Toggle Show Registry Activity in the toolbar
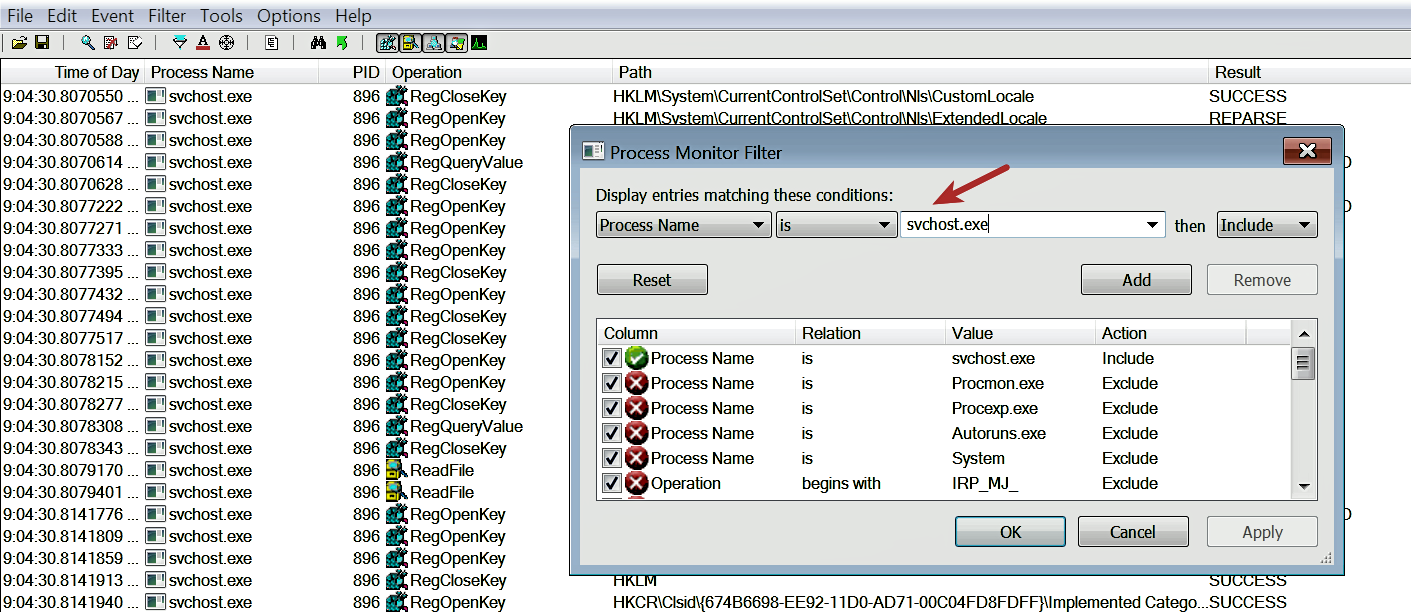The width and height of the screenshot is (1411, 612). pos(387,43)
